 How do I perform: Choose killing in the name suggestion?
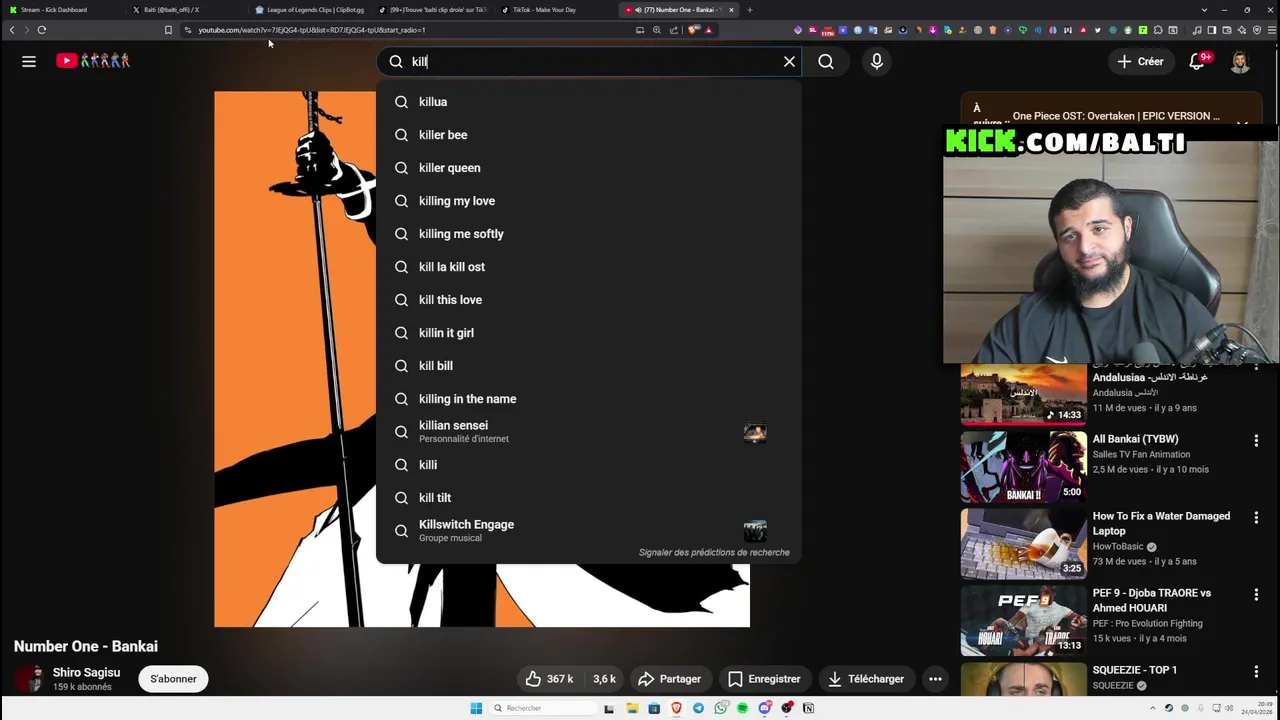(x=589, y=399)
